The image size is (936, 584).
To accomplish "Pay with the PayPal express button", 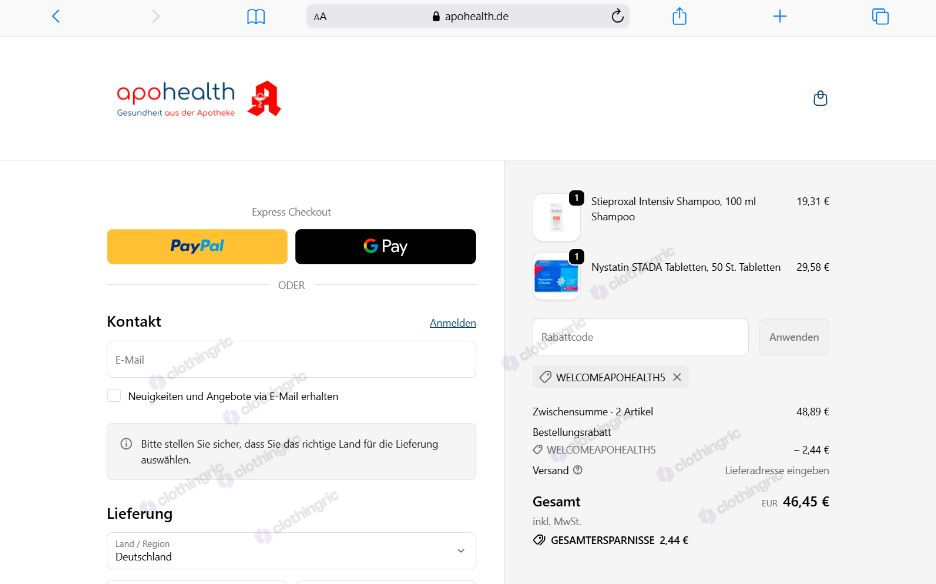I will (197, 246).
